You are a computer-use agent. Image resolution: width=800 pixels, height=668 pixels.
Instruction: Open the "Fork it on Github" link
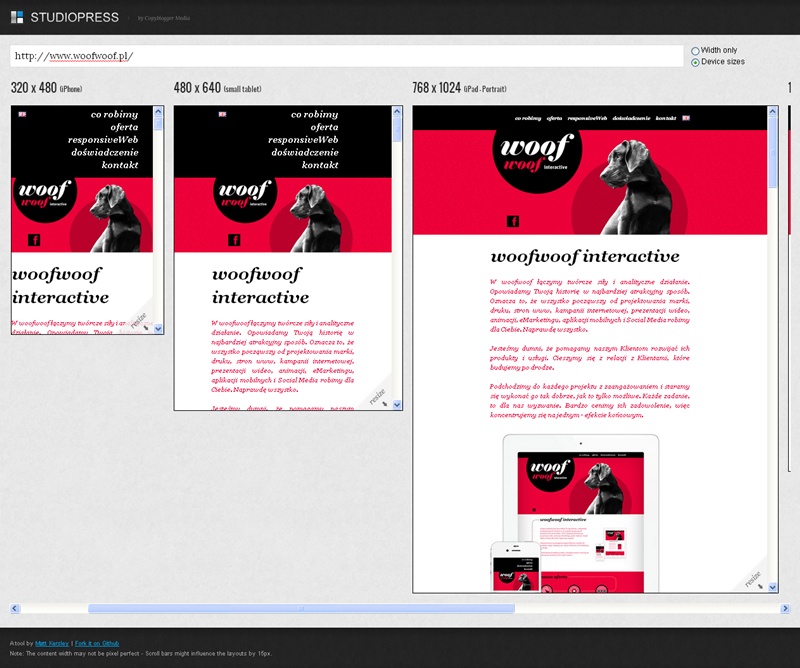pyautogui.click(x=98, y=642)
